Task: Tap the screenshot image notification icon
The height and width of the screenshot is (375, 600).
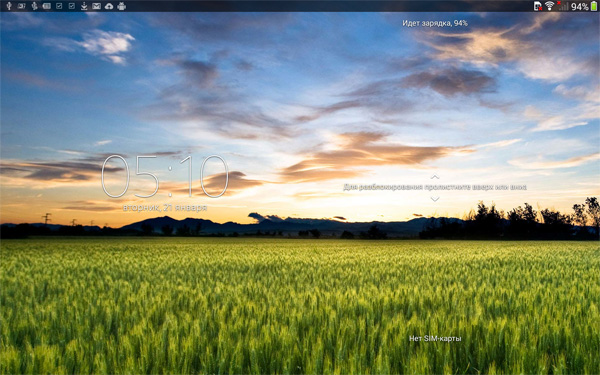Action: pyautogui.click(x=21, y=6)
